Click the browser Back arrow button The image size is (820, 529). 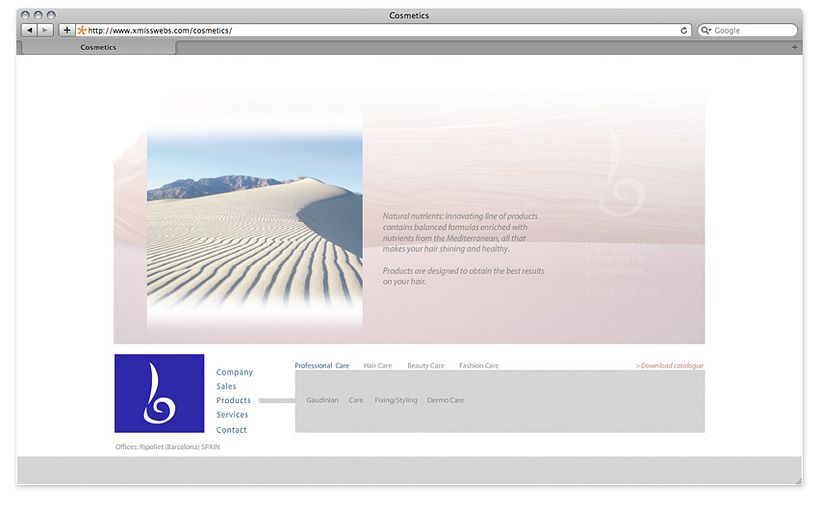point(29,30)
